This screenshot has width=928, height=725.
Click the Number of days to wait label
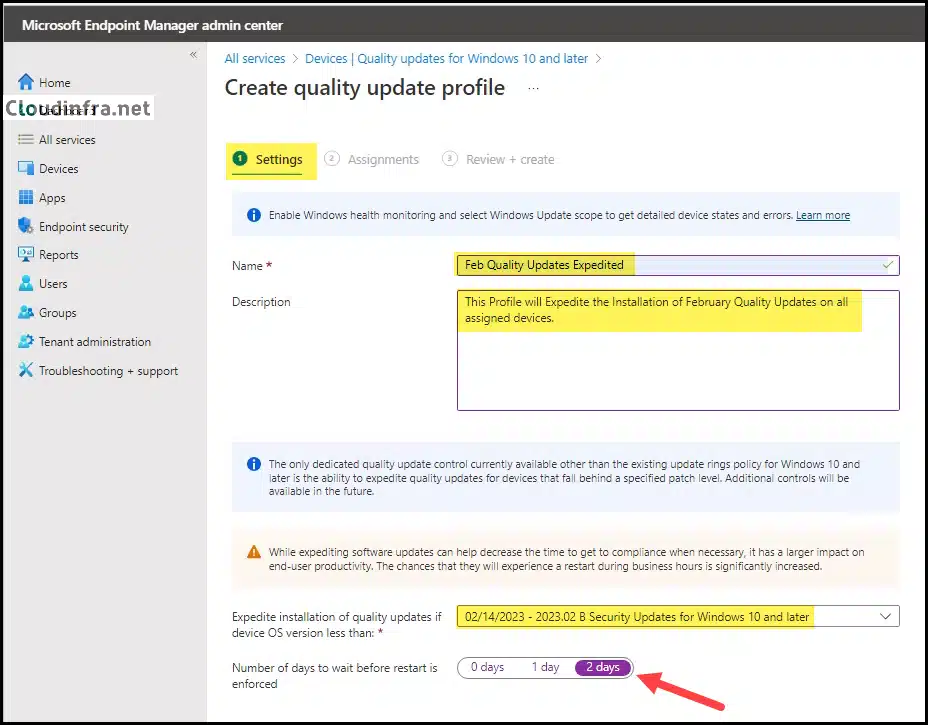coord(334,676)
